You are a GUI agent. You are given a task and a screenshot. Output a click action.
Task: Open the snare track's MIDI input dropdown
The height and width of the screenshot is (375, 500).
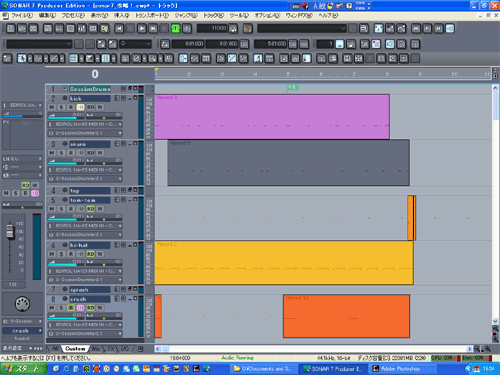[x=85, y=170]
